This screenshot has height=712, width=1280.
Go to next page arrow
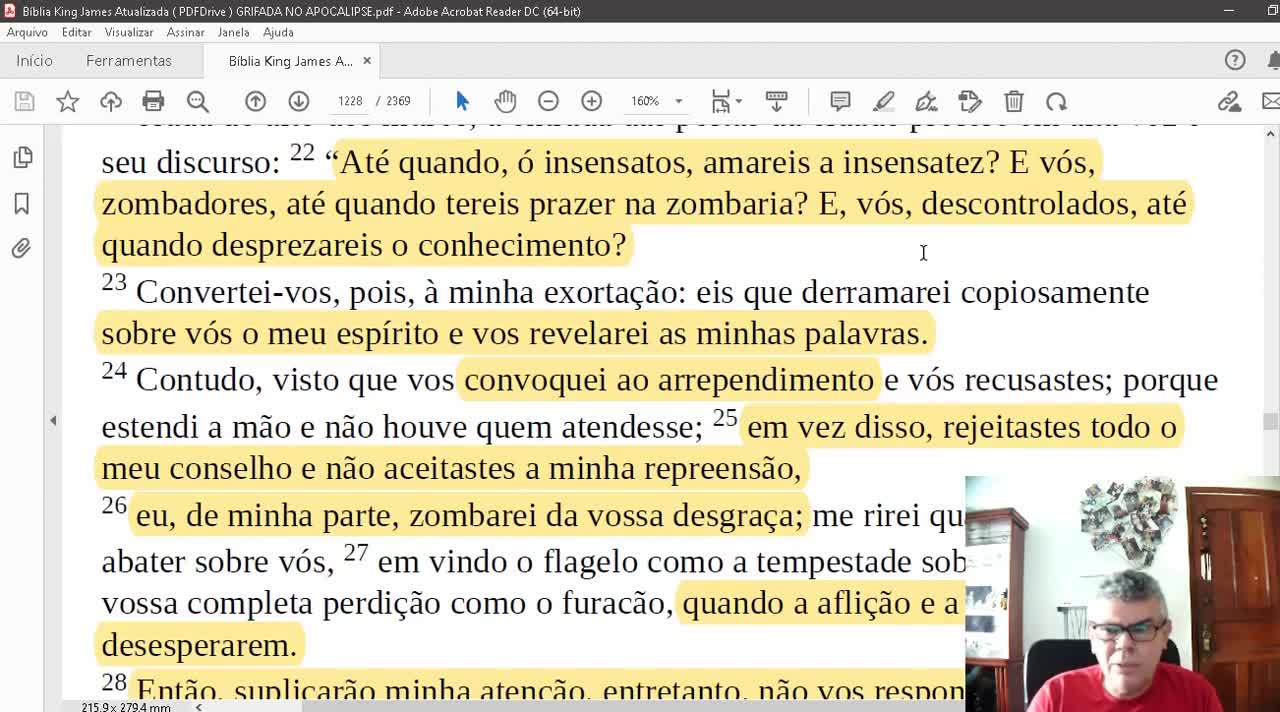point(298,101)
